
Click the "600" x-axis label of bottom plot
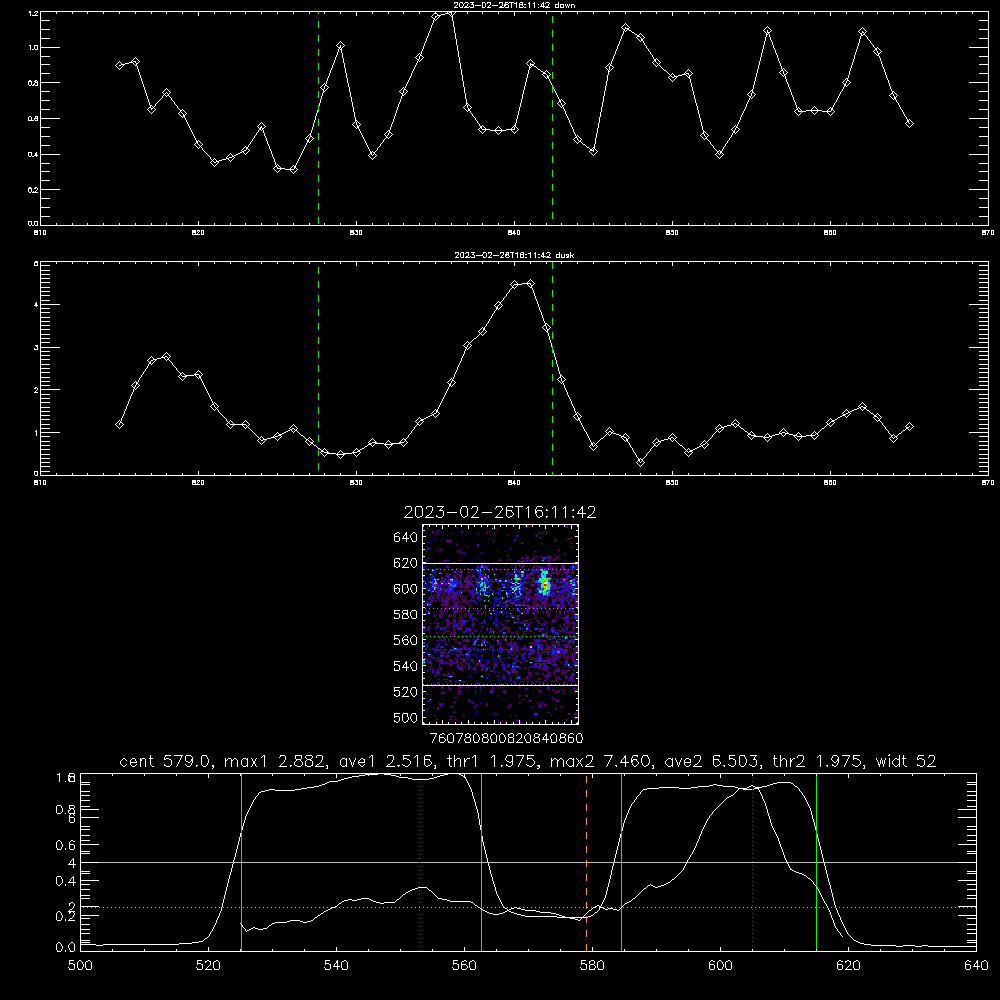720,966
